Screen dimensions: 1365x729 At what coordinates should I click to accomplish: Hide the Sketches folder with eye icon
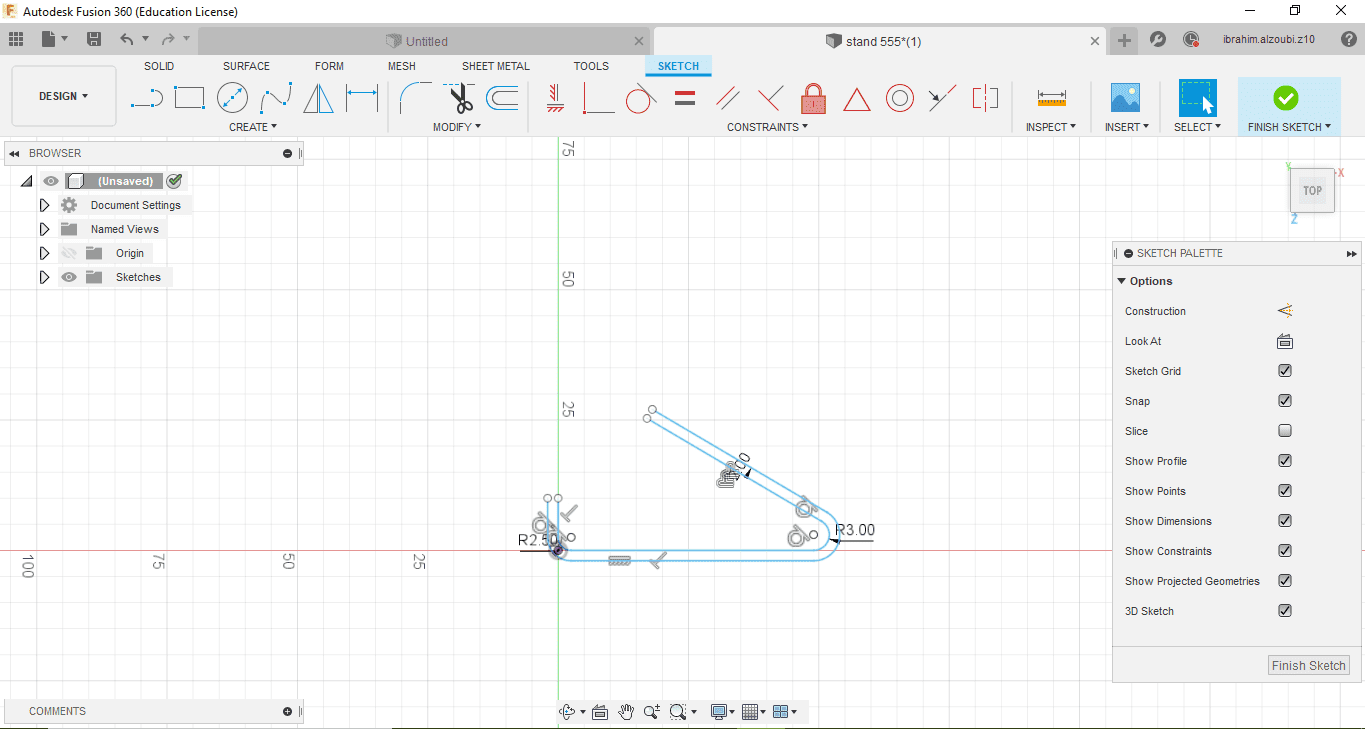69,277
